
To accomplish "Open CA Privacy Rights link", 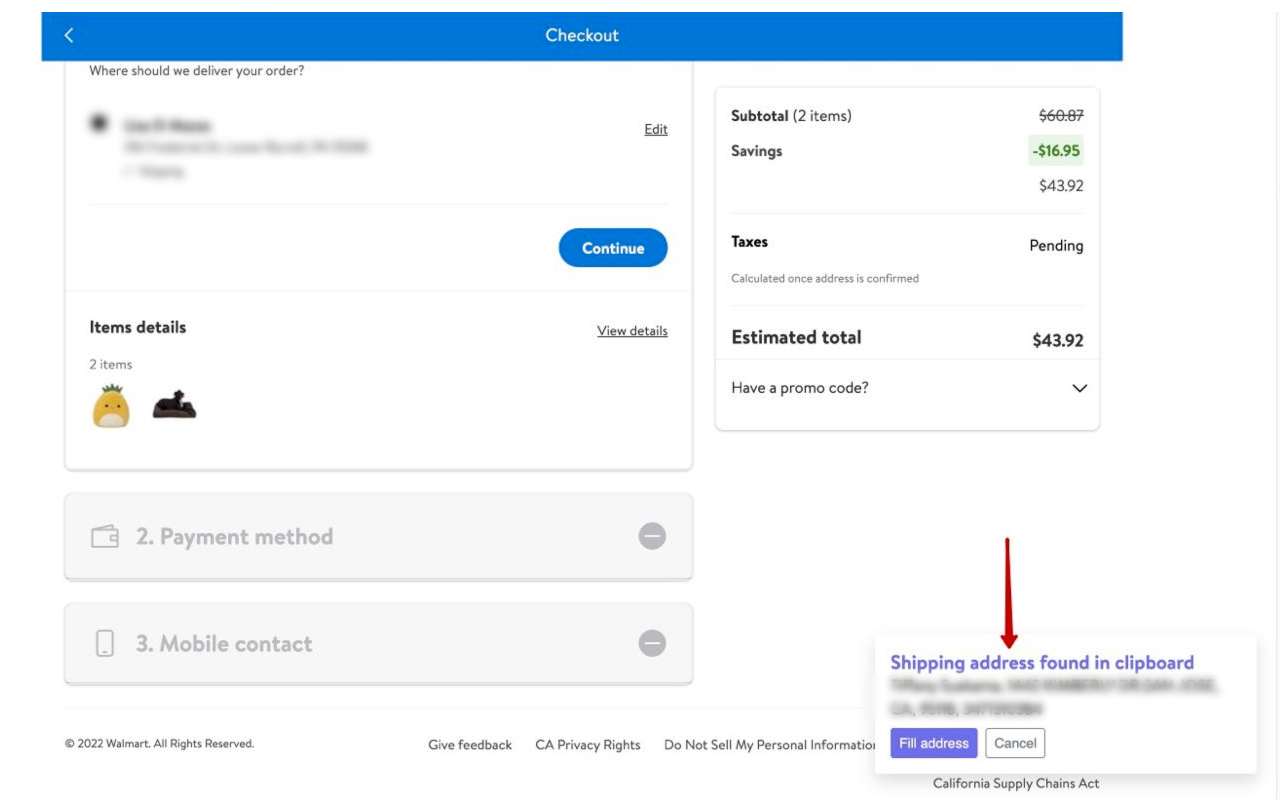I will [x=588, y=745].
